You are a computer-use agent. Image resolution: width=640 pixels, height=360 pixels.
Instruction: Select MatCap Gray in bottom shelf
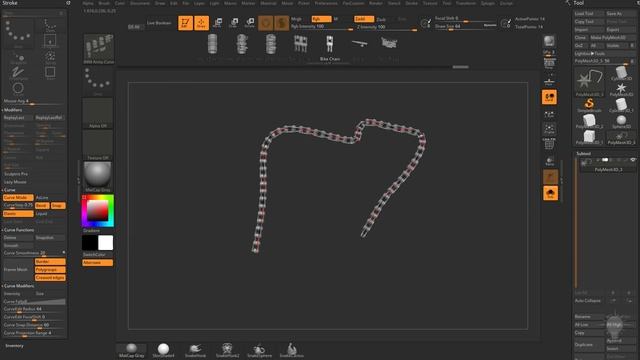pos(131,350)
